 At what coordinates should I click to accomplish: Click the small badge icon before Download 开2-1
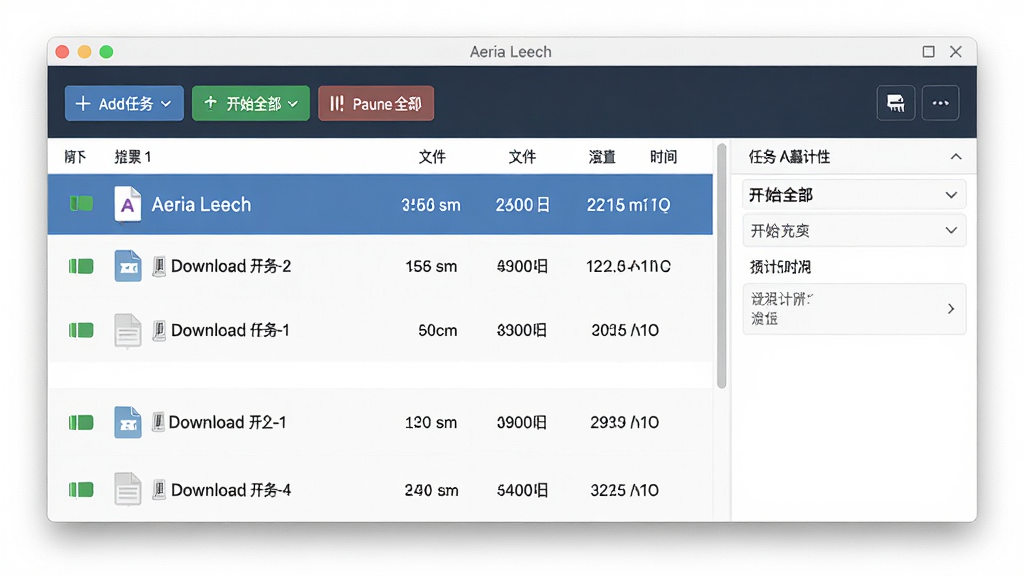[x=158, y=422]
